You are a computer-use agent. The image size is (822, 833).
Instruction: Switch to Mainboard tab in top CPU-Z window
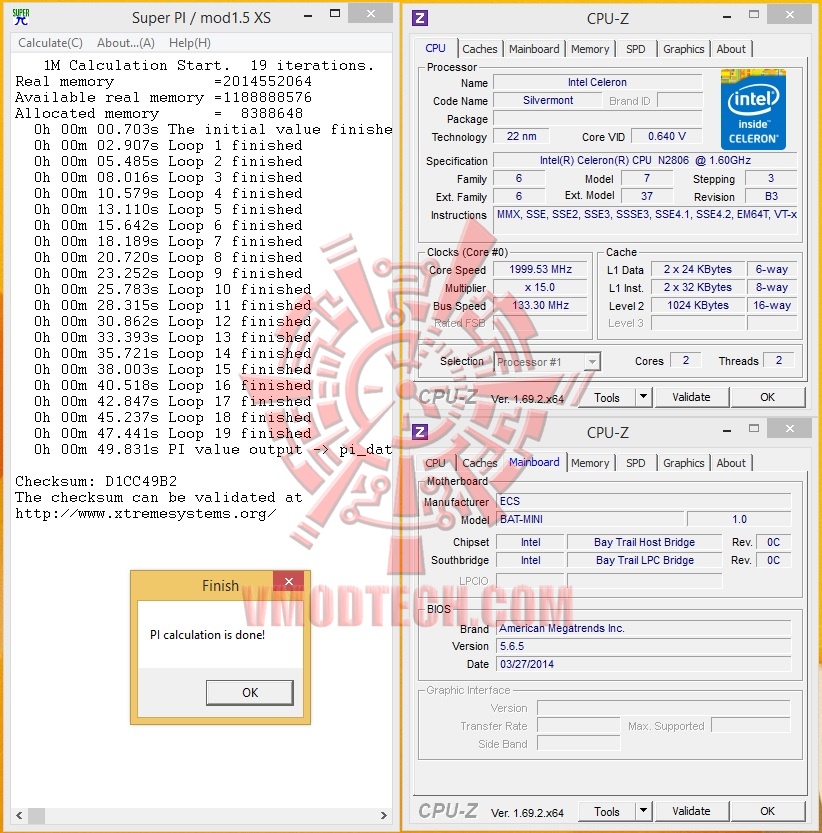pos(534,49)
